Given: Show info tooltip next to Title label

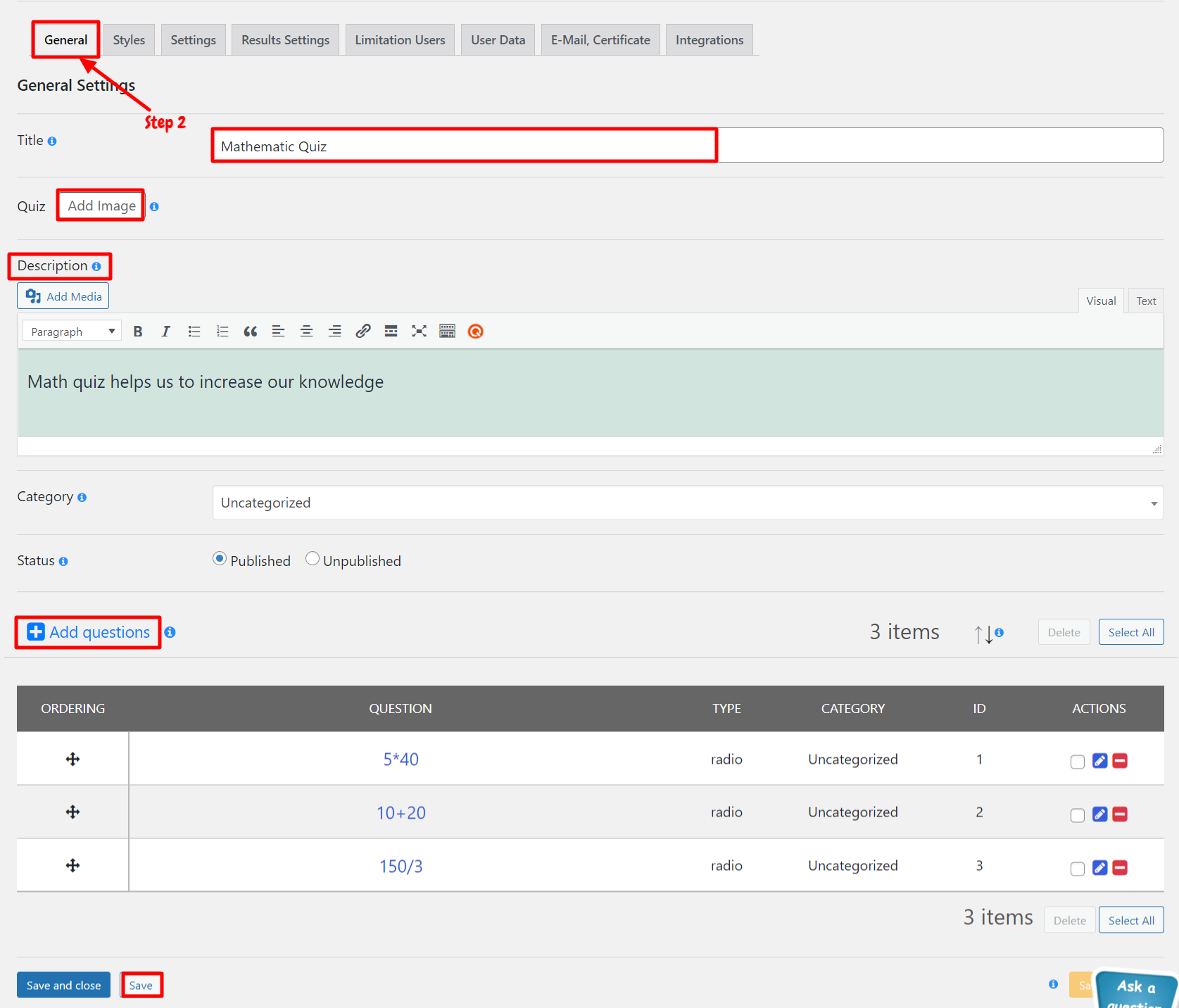Looking at the screenshot, I should (52, 141).
